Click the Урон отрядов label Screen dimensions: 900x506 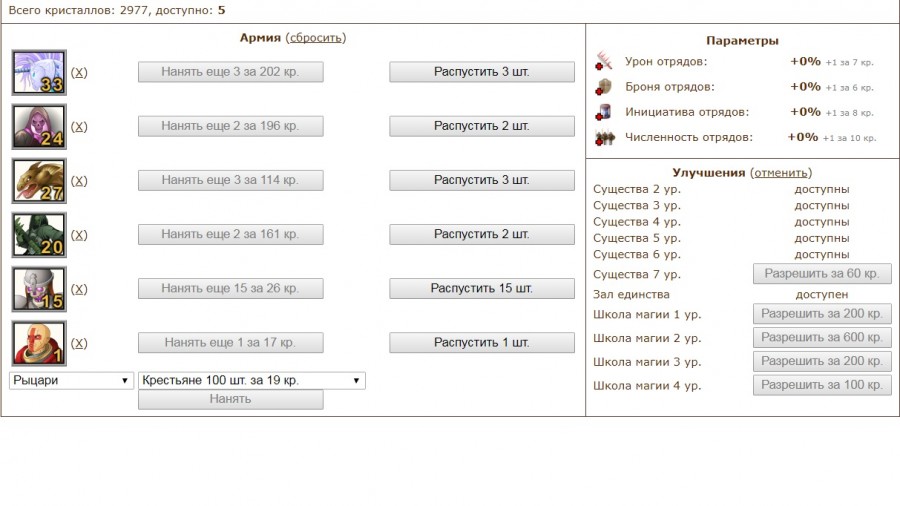(x=666, y=61)
